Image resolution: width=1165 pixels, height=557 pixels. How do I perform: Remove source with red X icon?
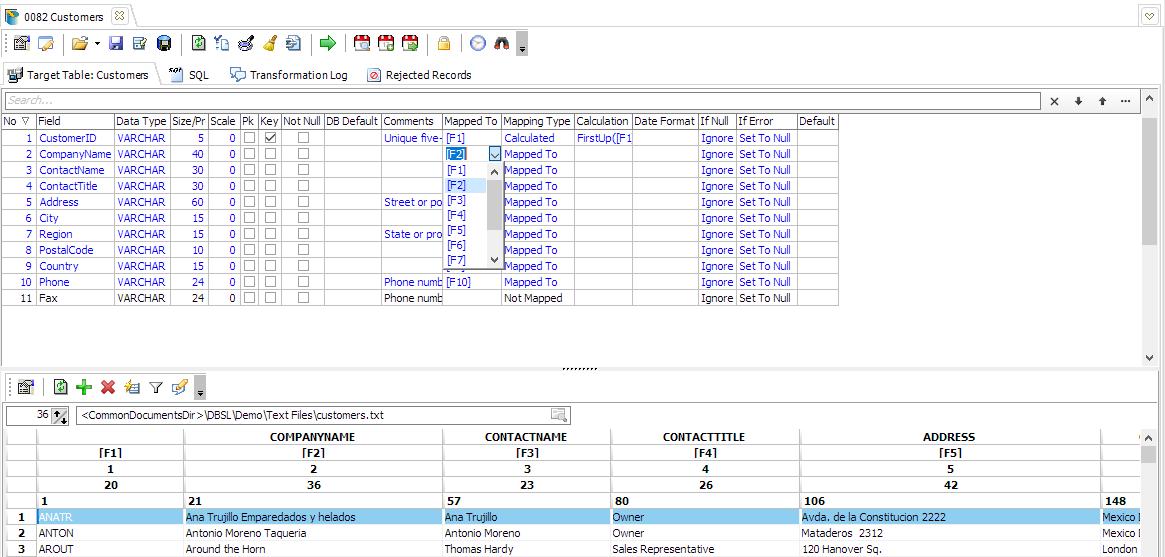(108, 387)
